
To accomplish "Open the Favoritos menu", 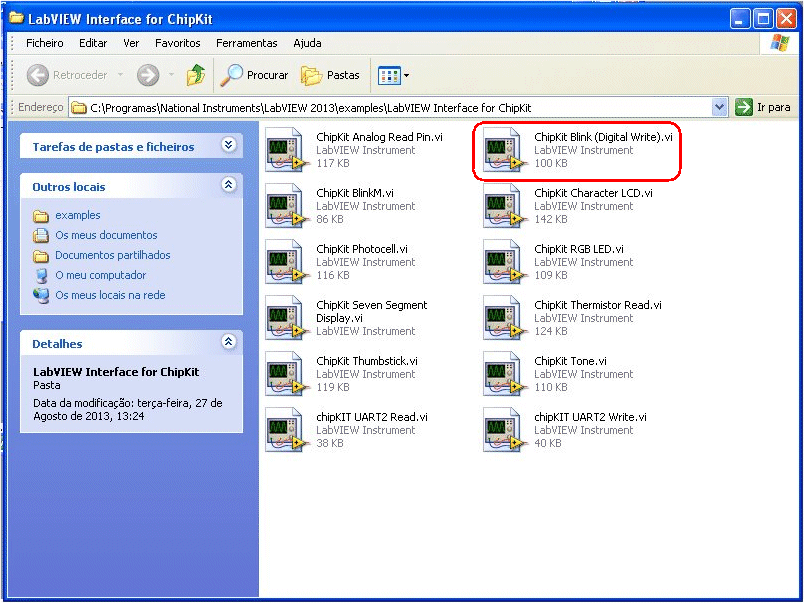I will pos(177,43).
